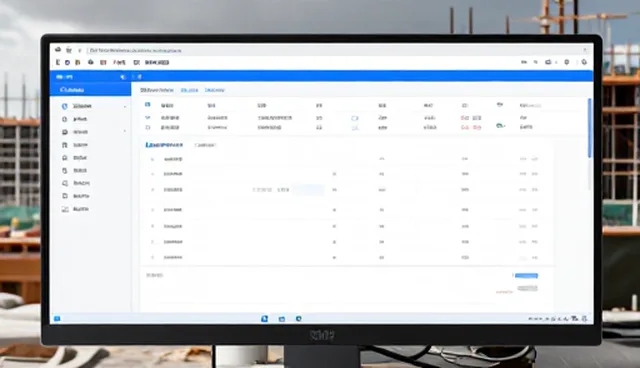
Task: Open the folder icon on the taskbar
Action: [282, 319]
